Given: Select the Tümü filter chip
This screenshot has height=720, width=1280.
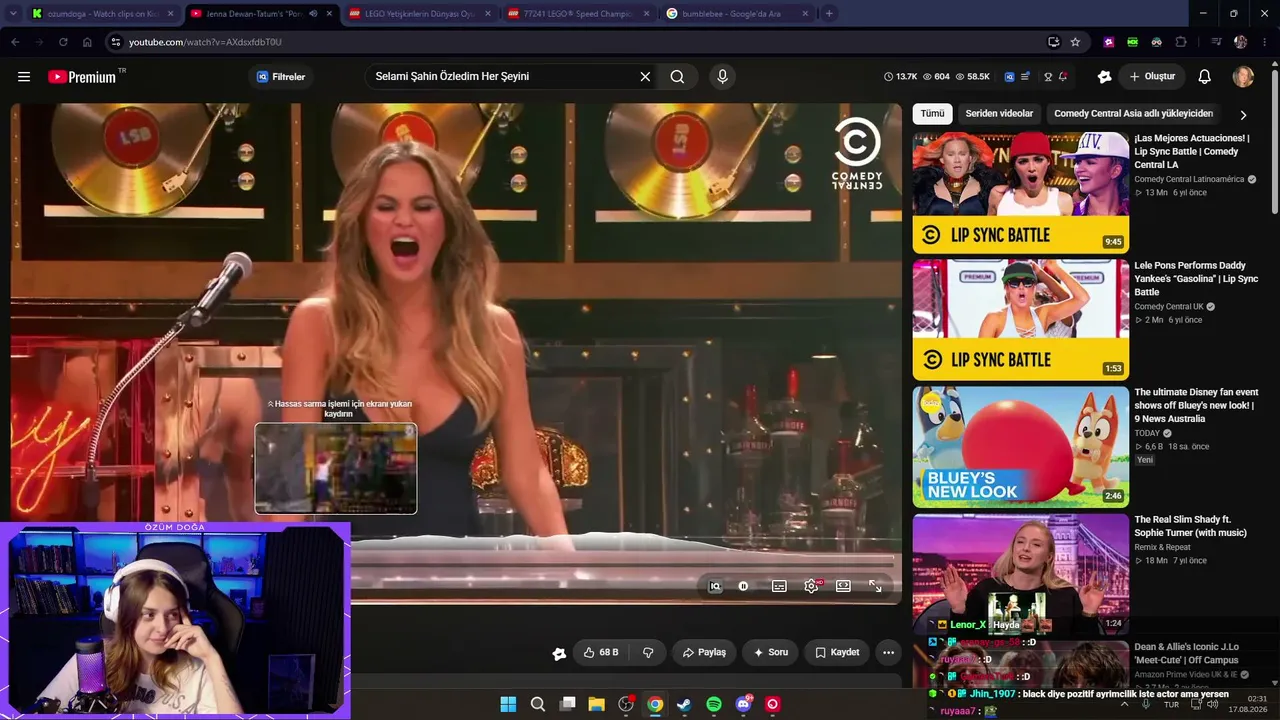Looking at the screenshot, I should [x=932, y=114].
